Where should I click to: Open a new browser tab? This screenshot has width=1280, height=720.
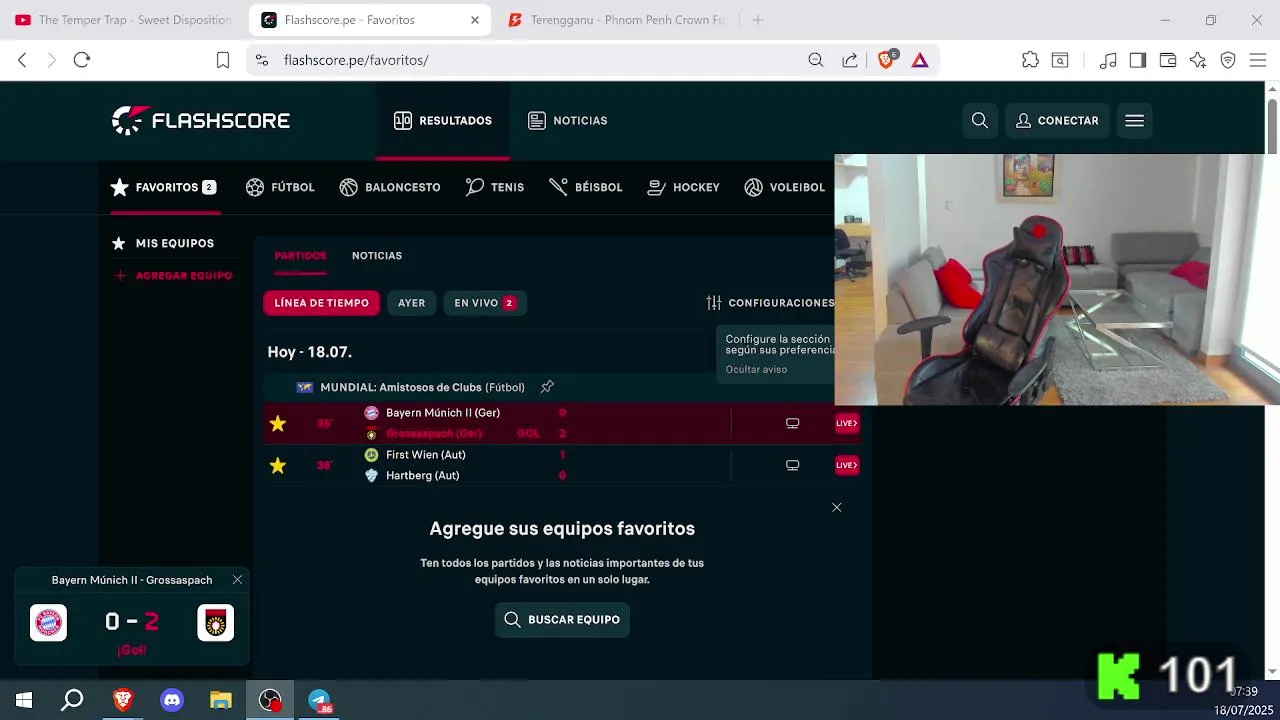point(758,20)
